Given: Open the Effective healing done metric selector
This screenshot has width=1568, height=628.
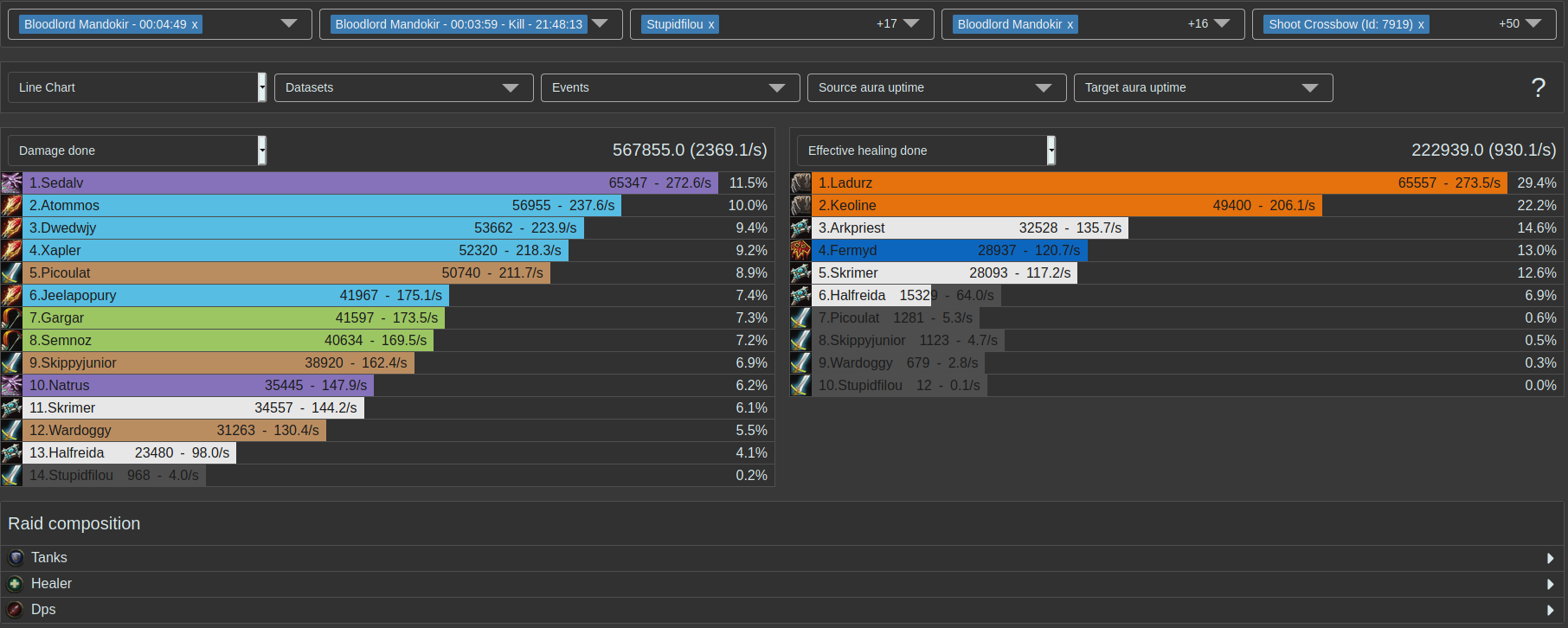Looking at the screenshot, I should [927, 151].
